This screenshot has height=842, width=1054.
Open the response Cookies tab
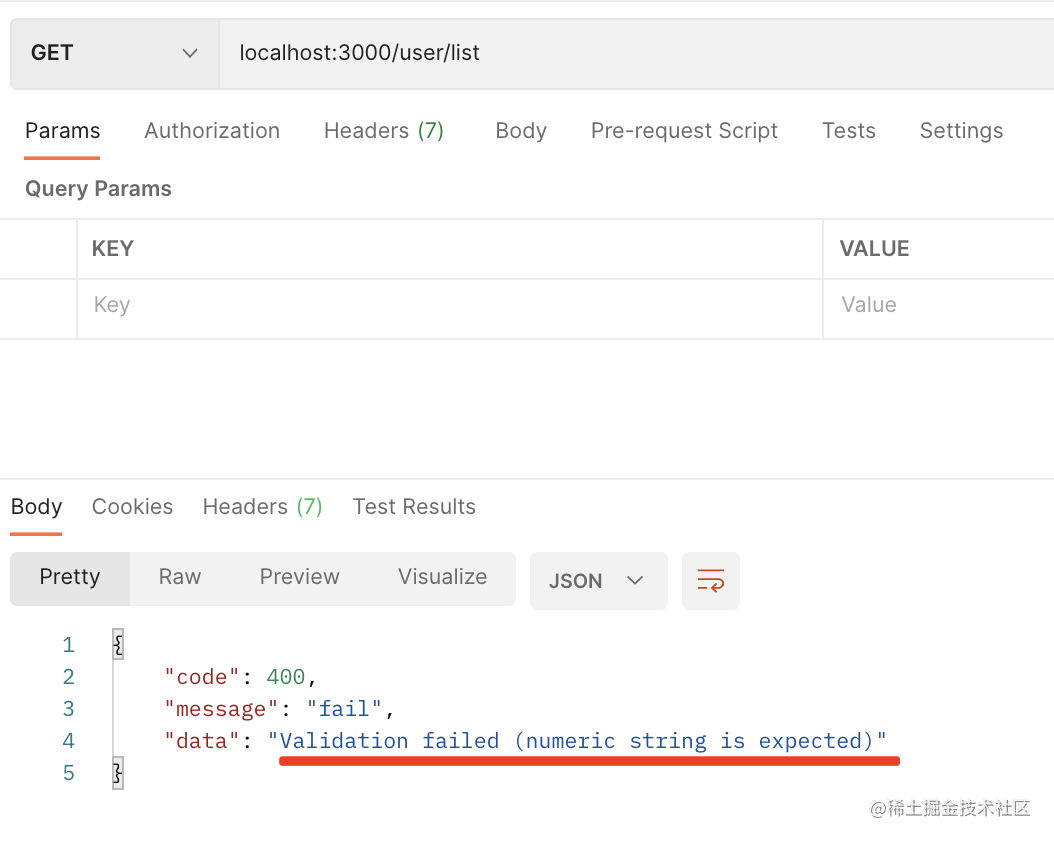132,507
